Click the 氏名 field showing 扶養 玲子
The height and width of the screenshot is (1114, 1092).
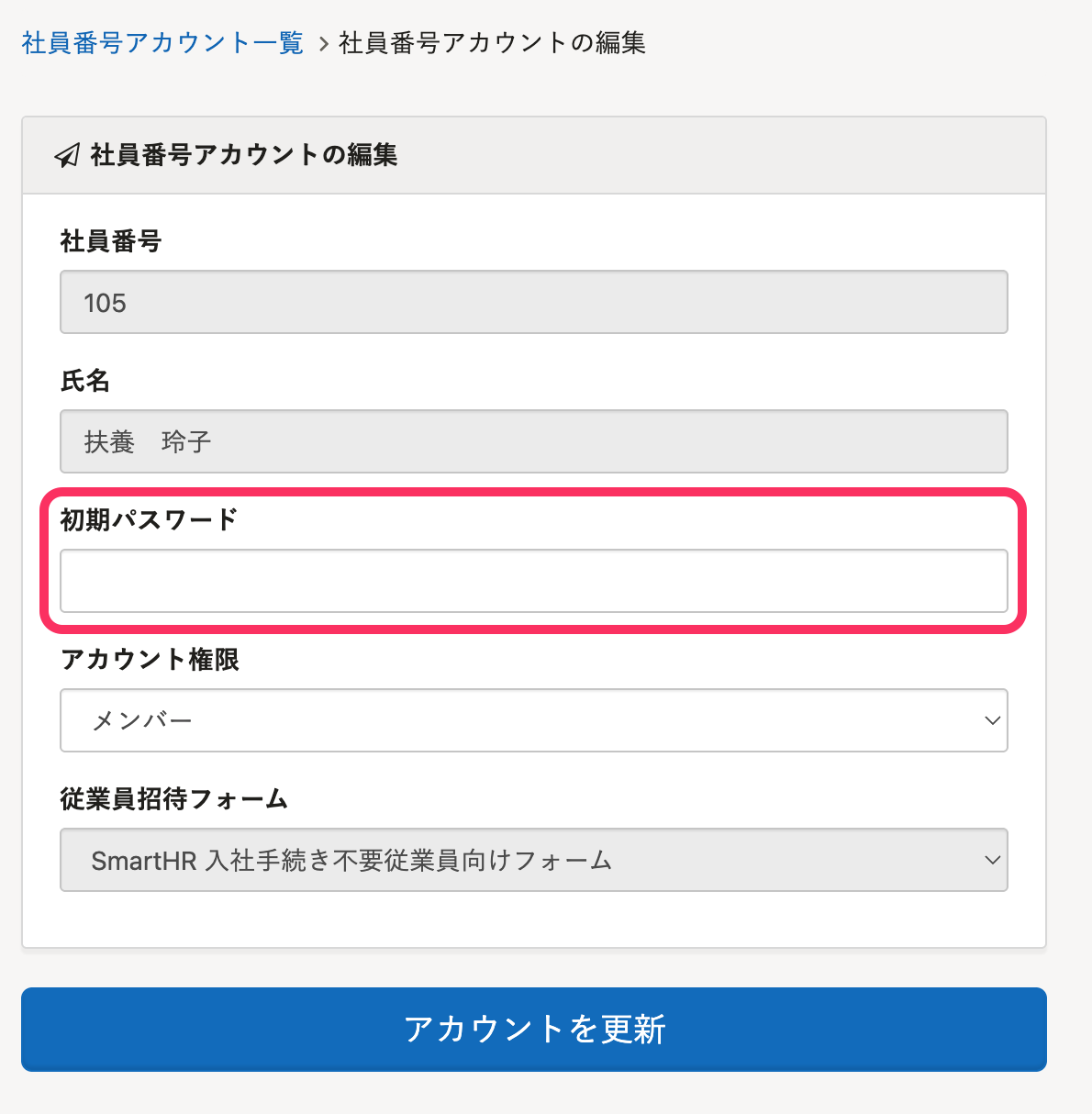(534, 441)
